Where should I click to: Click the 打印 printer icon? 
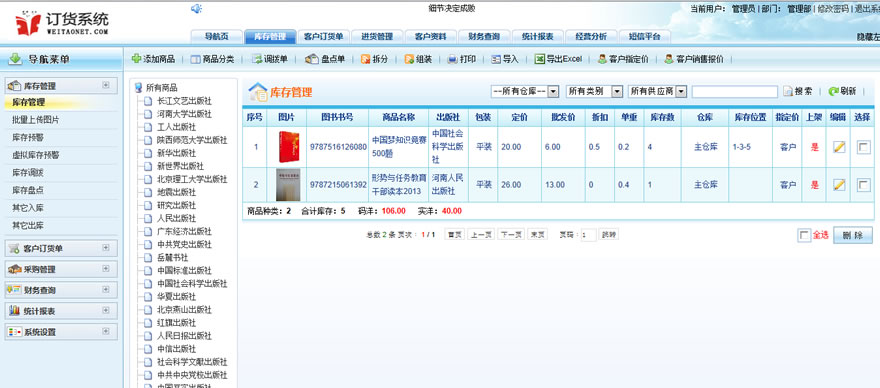tap(452, 59)
